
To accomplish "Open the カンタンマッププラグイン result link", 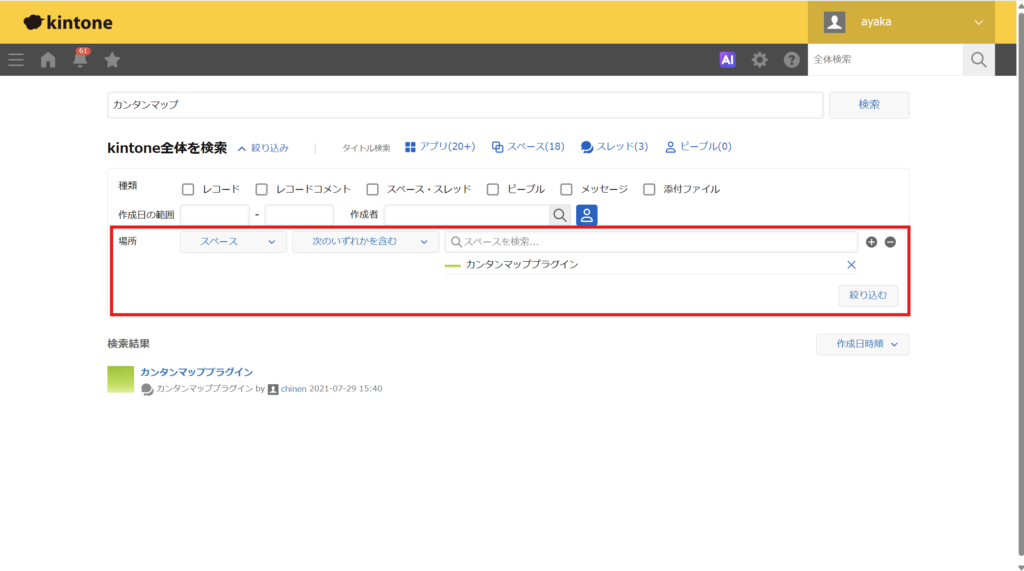I will coord(197,372).
